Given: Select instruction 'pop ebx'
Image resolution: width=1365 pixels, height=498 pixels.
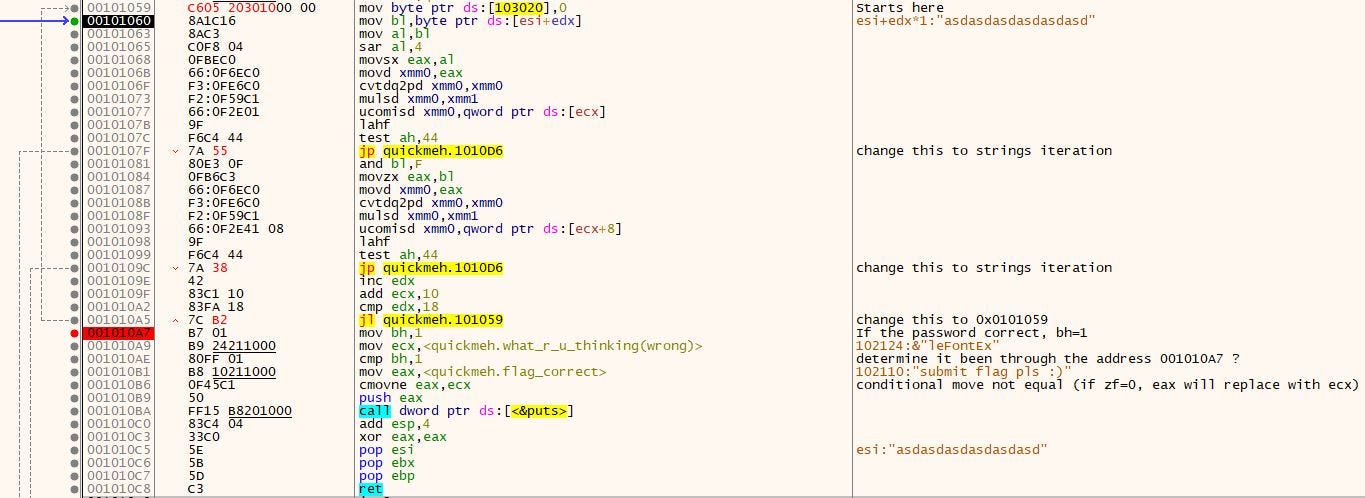Looking at the screenshot, I should pyautogui.click(x=385, y=463).
